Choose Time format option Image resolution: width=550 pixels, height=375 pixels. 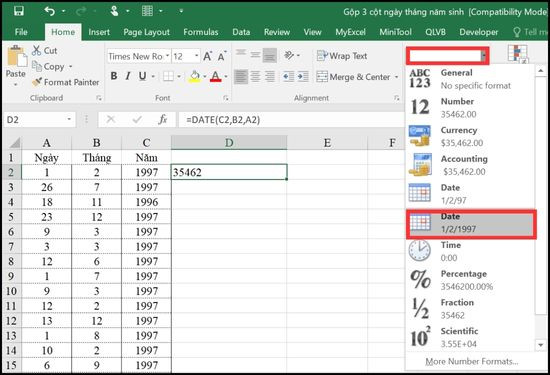click(x=470, y=252)
